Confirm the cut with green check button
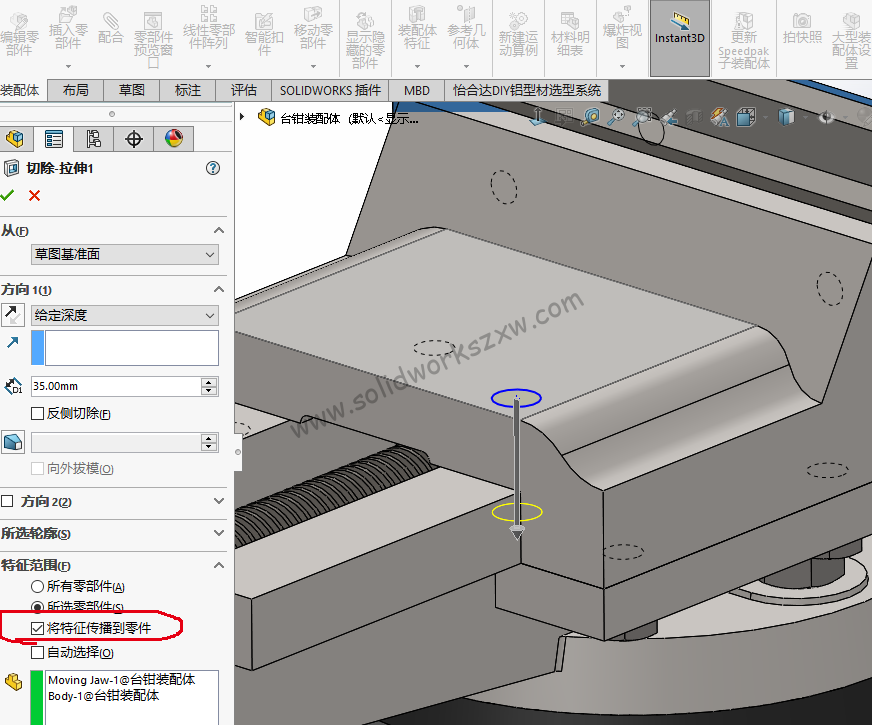Screen dimensions: 872x725 click(x=12, y=195)
